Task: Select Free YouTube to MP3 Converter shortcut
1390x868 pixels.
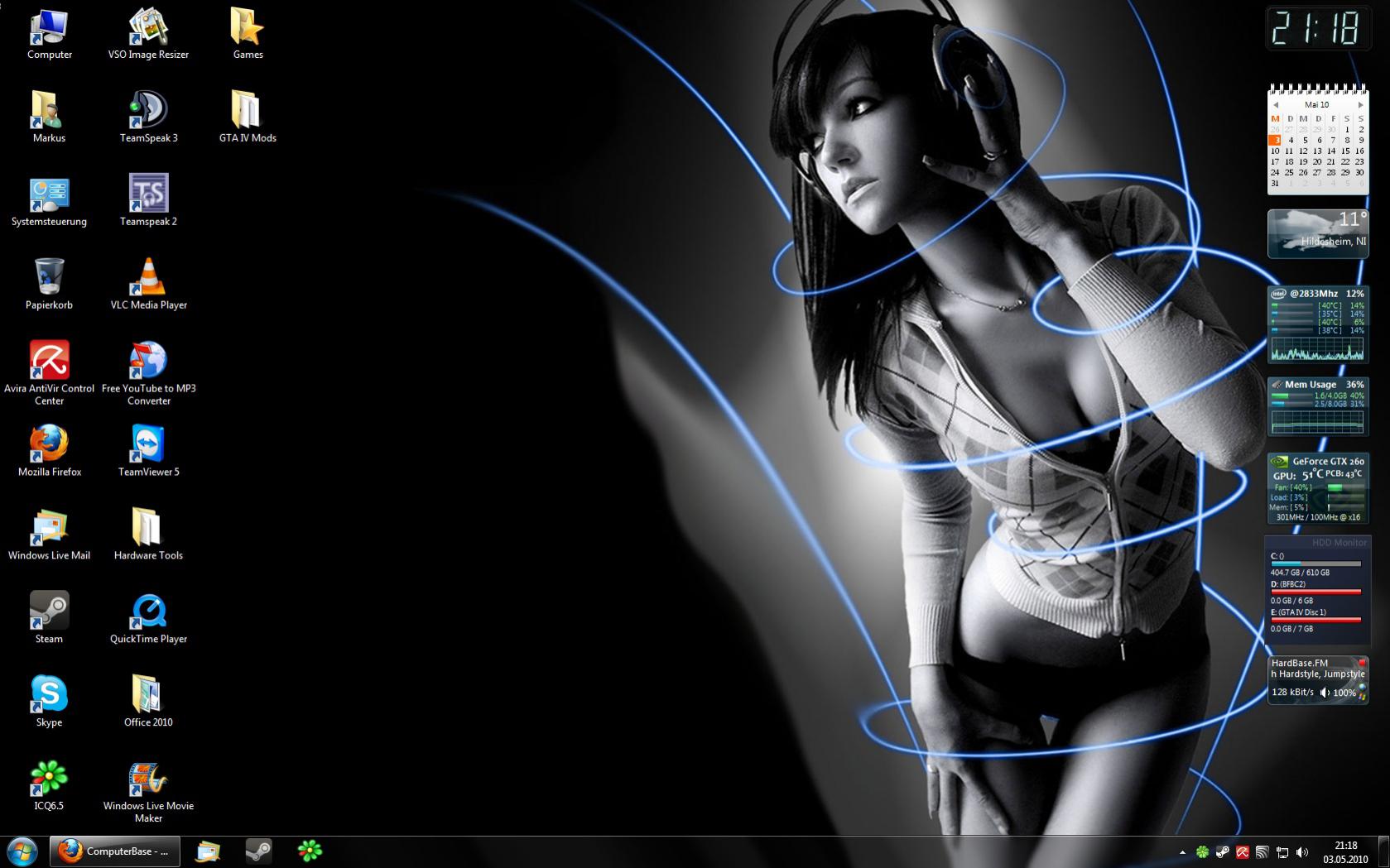Action: tap(148, 372)
